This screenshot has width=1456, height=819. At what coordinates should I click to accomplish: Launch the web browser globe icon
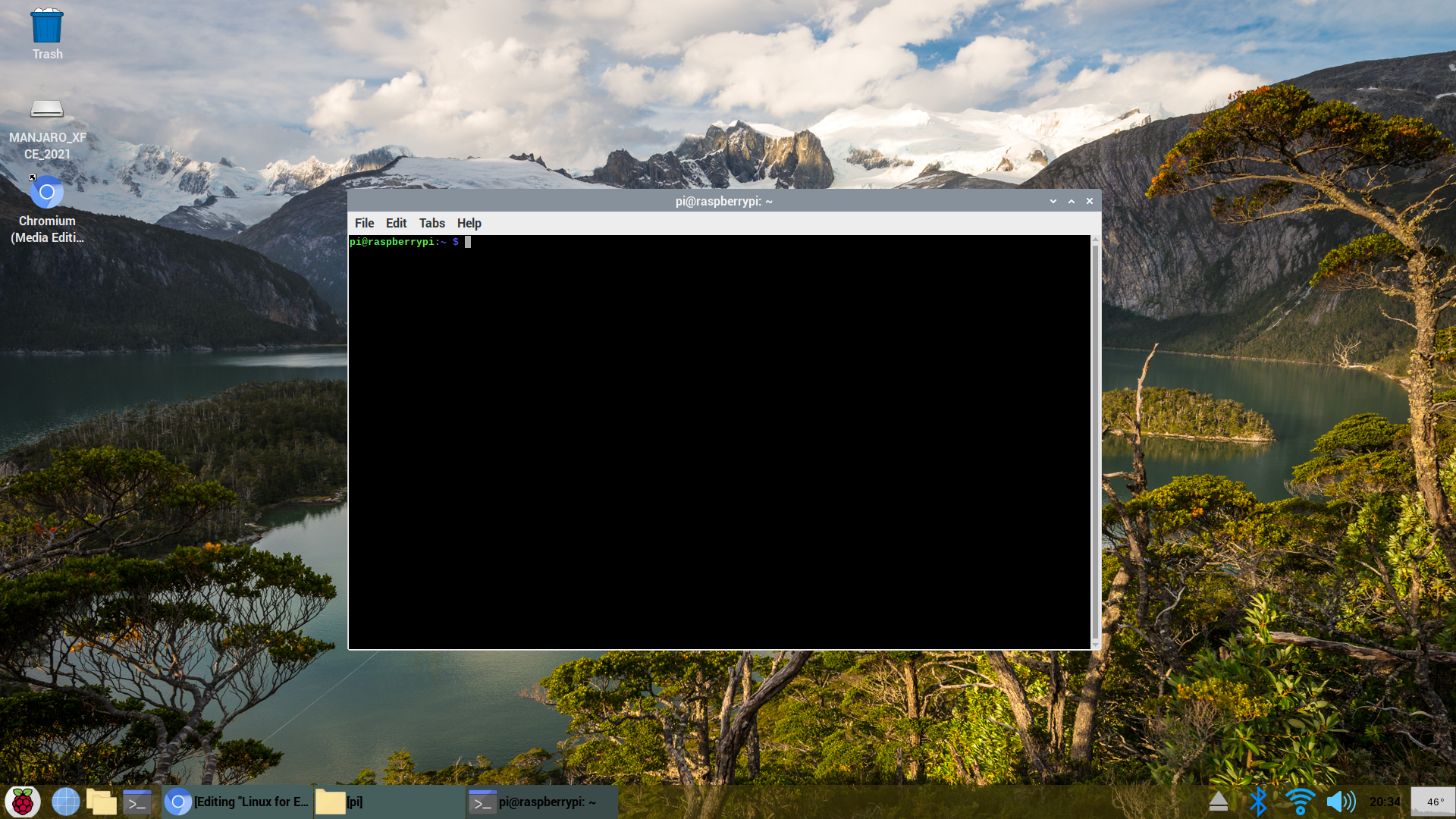tap(65, 802)
